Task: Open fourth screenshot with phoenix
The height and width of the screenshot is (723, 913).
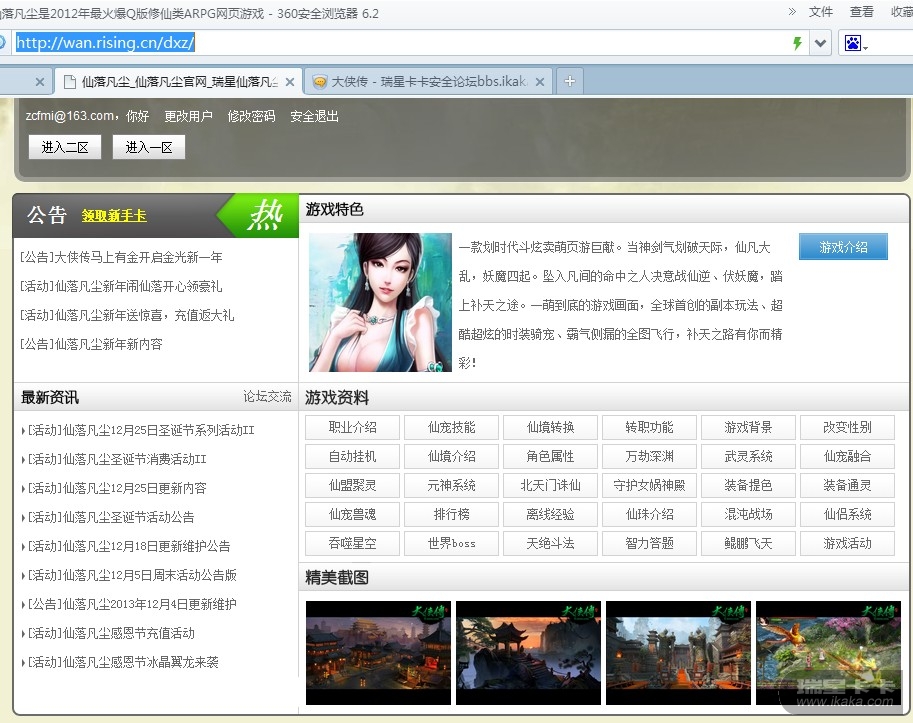Action: pyautogui.click(x=829, y=653)
